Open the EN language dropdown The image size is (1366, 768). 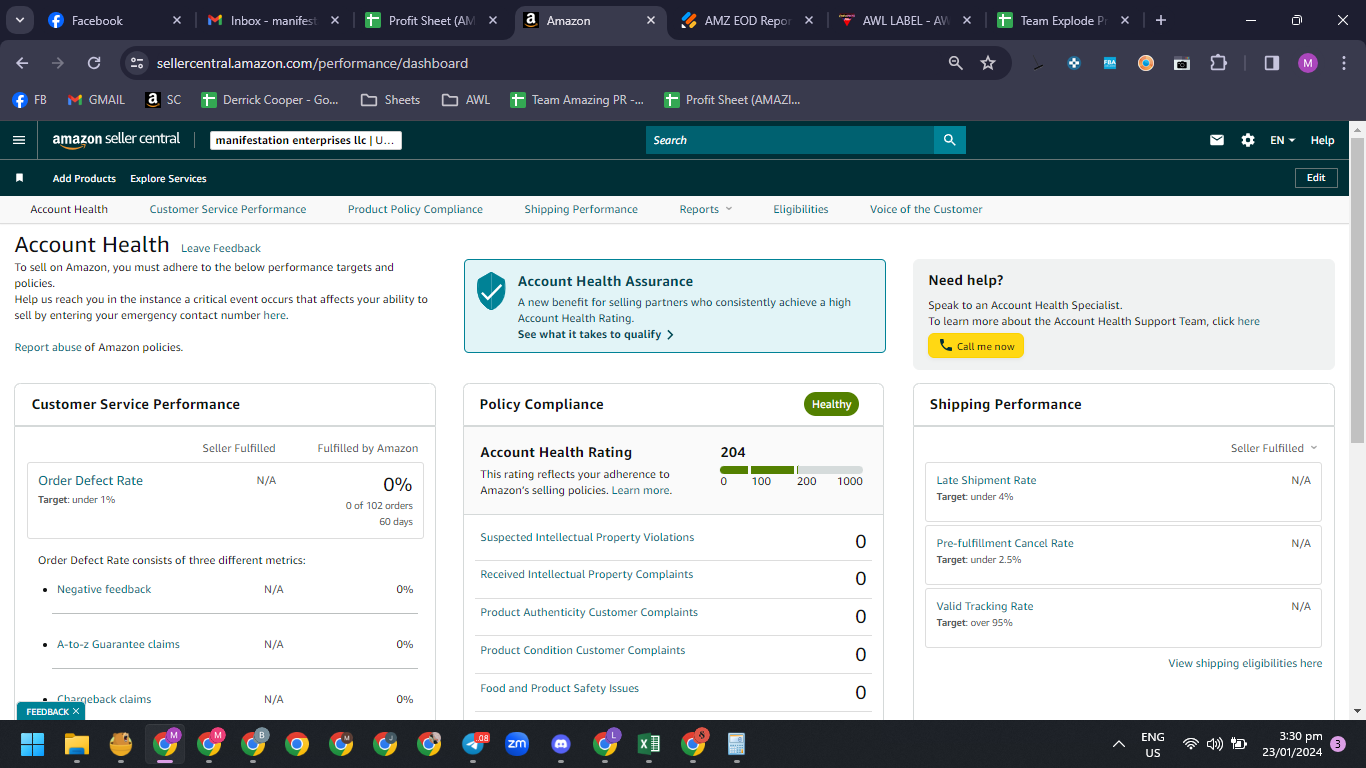point(1282,140)
